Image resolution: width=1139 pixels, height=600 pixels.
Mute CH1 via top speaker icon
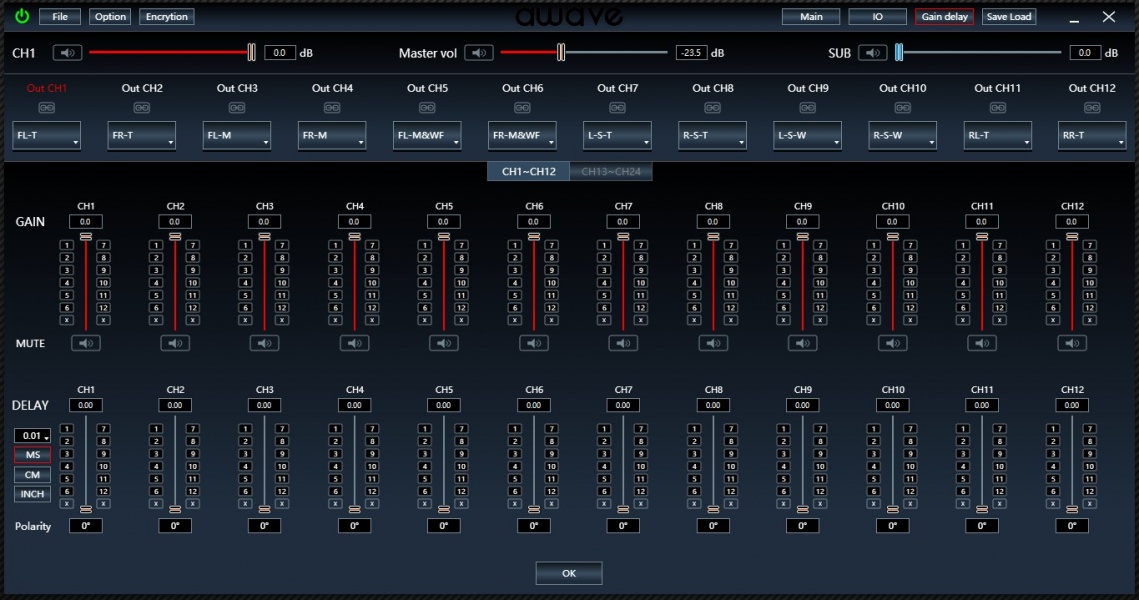click(68, 52)
